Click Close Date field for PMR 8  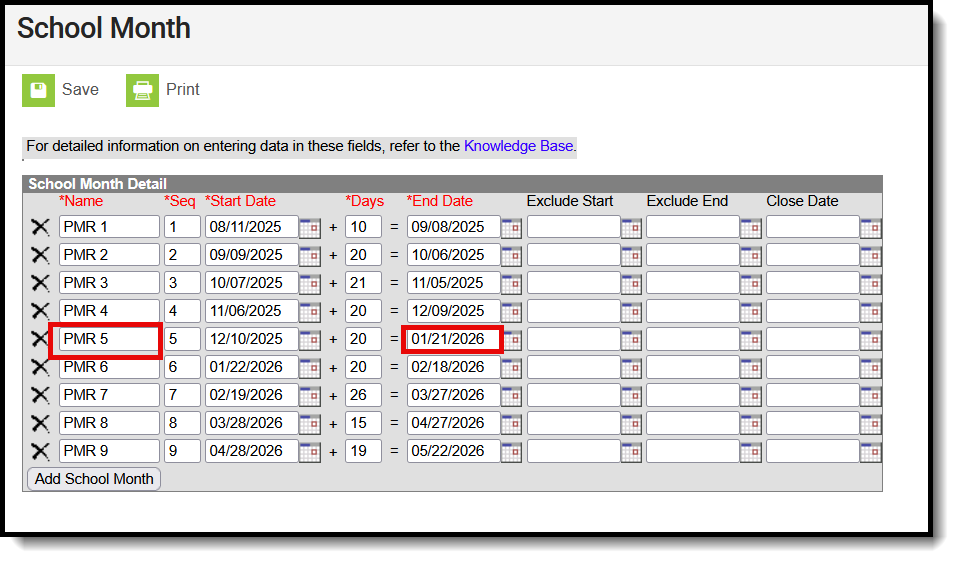tap(813, 423)
